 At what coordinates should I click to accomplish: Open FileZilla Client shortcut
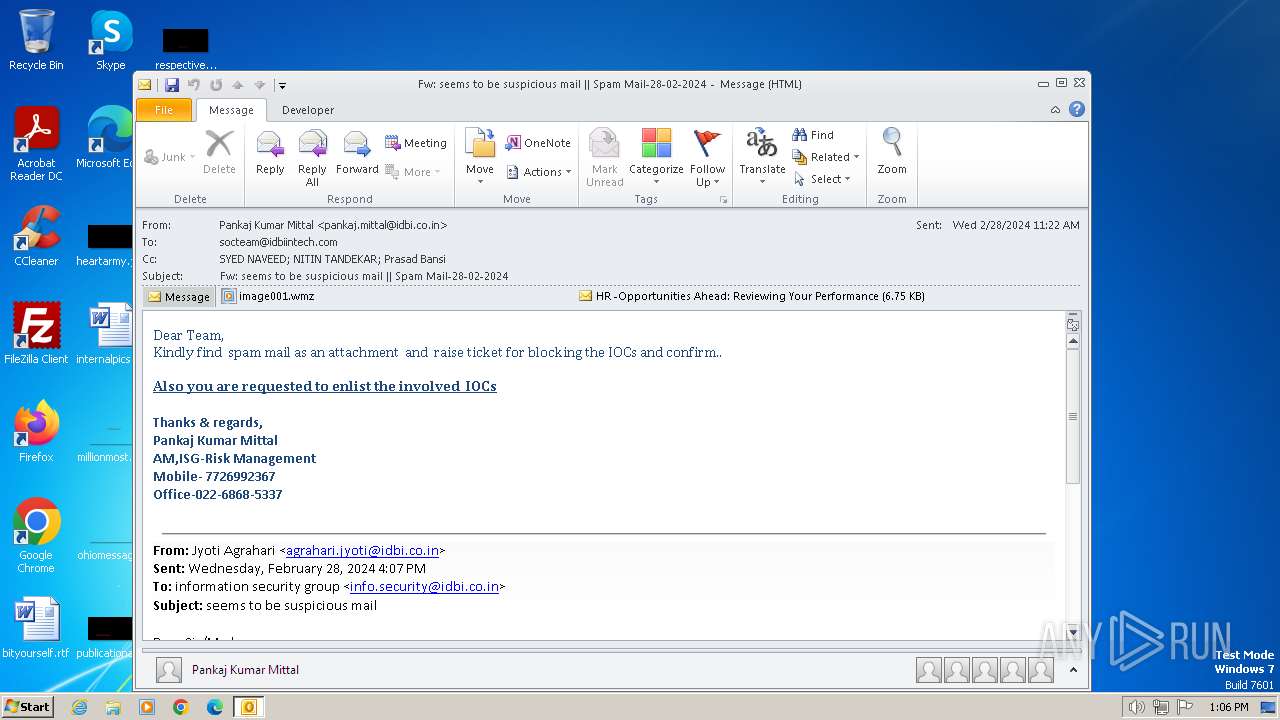click(36, 333)
